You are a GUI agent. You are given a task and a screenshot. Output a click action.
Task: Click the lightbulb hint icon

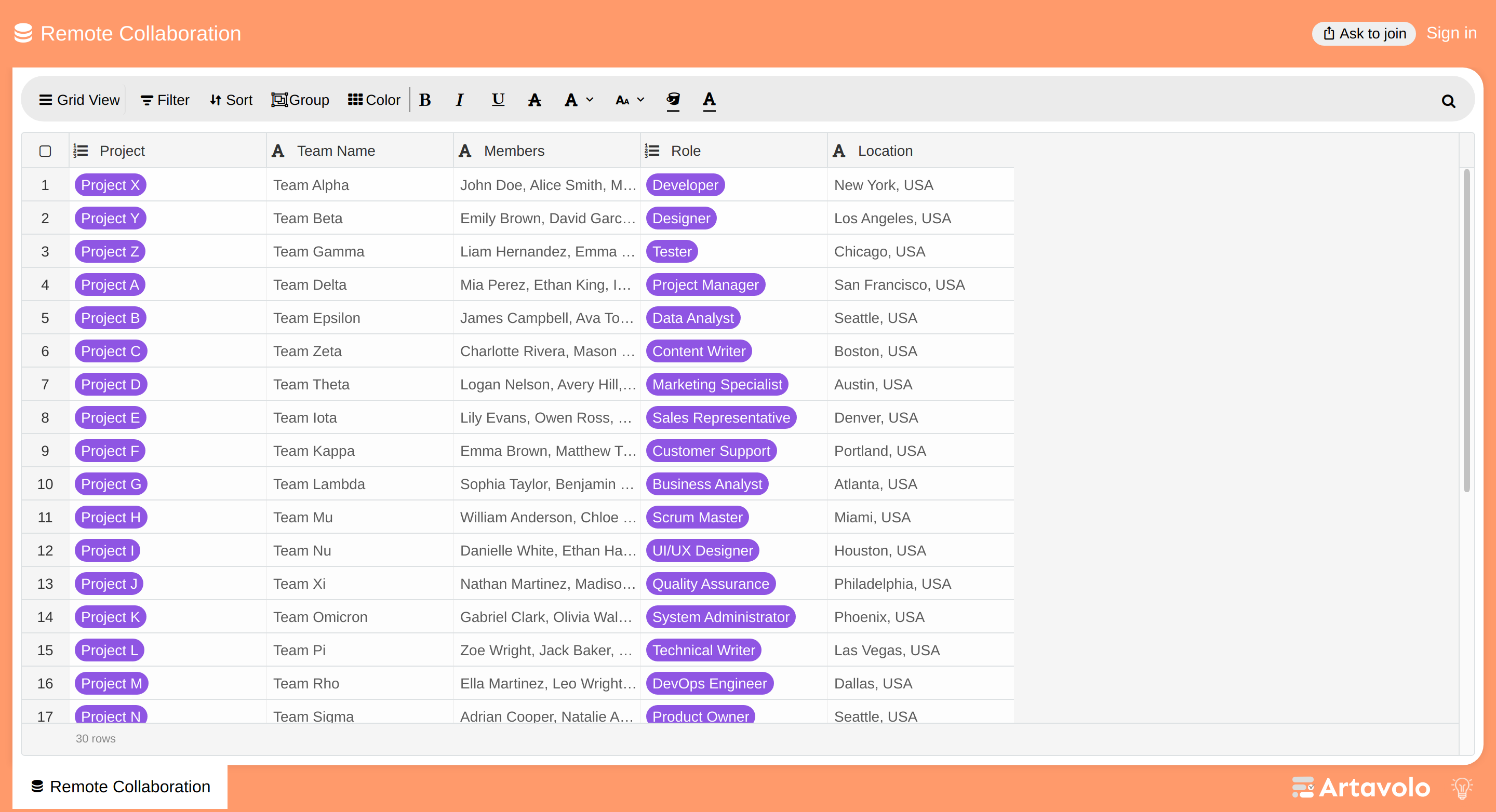(x=1462, y=787)
